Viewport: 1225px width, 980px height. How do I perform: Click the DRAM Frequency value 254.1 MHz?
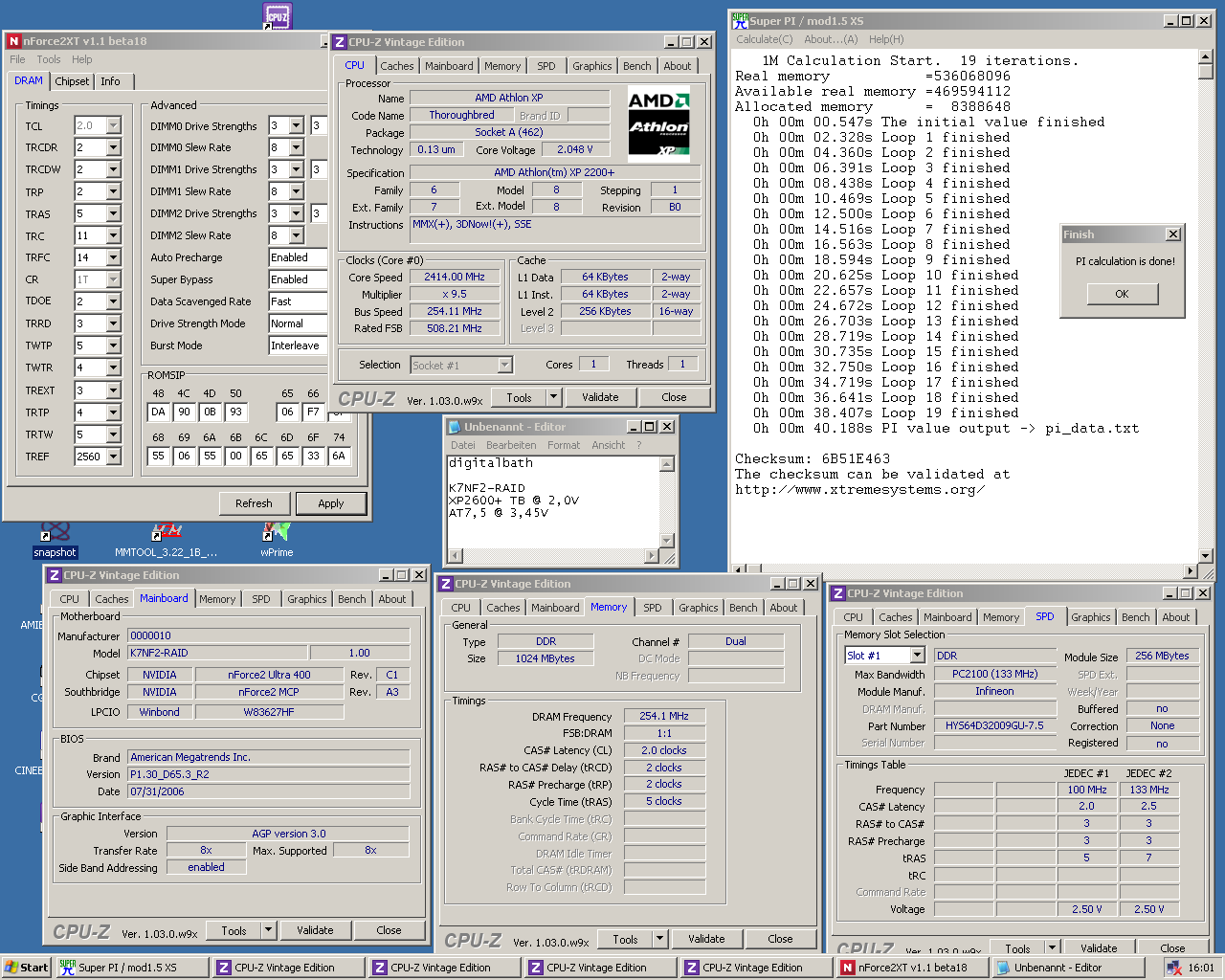click(x=664, y=716)
